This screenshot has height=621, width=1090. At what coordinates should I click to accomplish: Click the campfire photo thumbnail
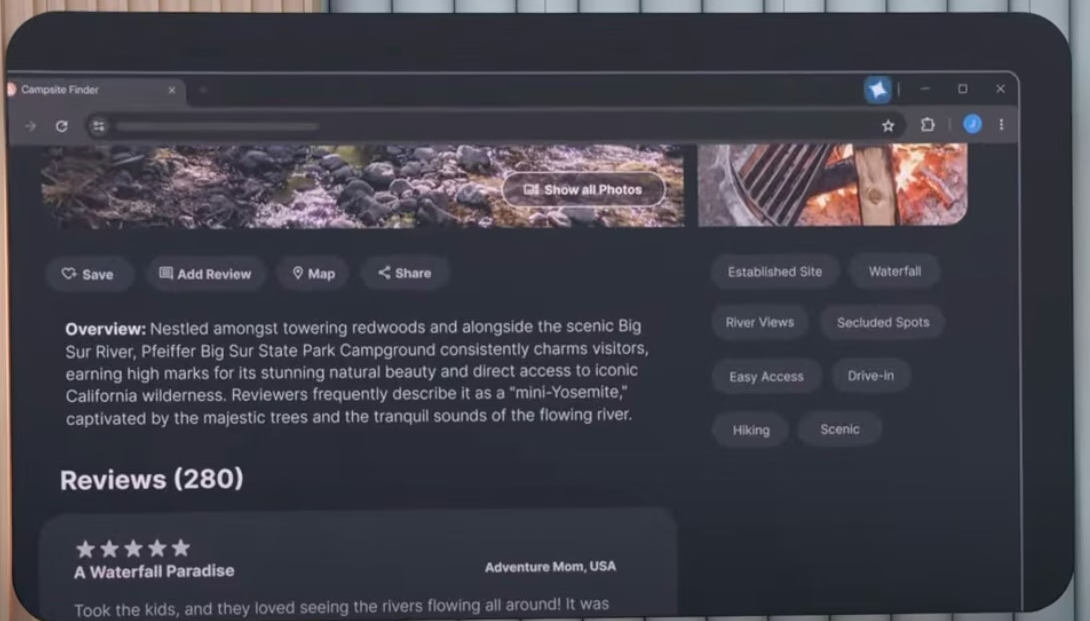pyautogui.click(x=832, y=184)
